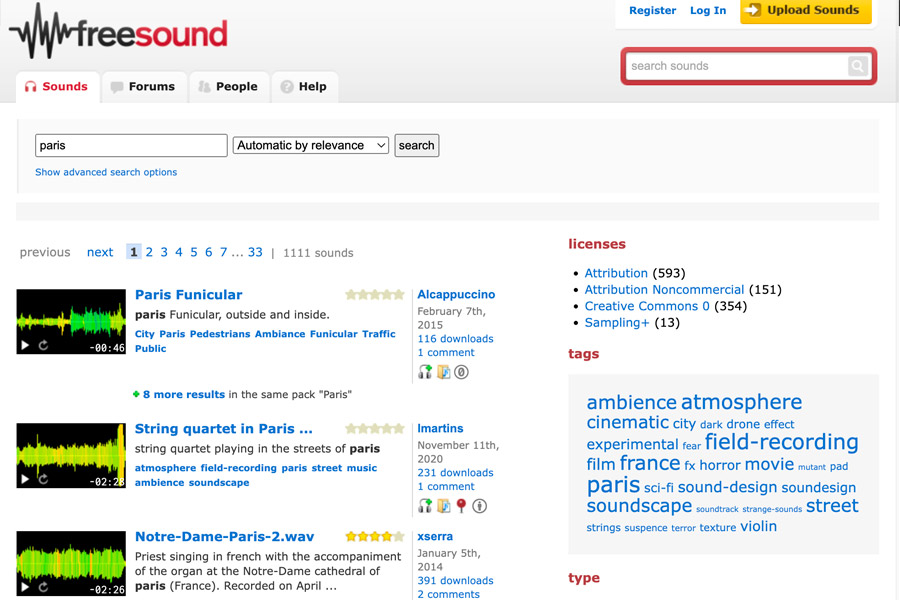Show advanced search options
Viewport: 900px width, 600px height.
(106, 172)
